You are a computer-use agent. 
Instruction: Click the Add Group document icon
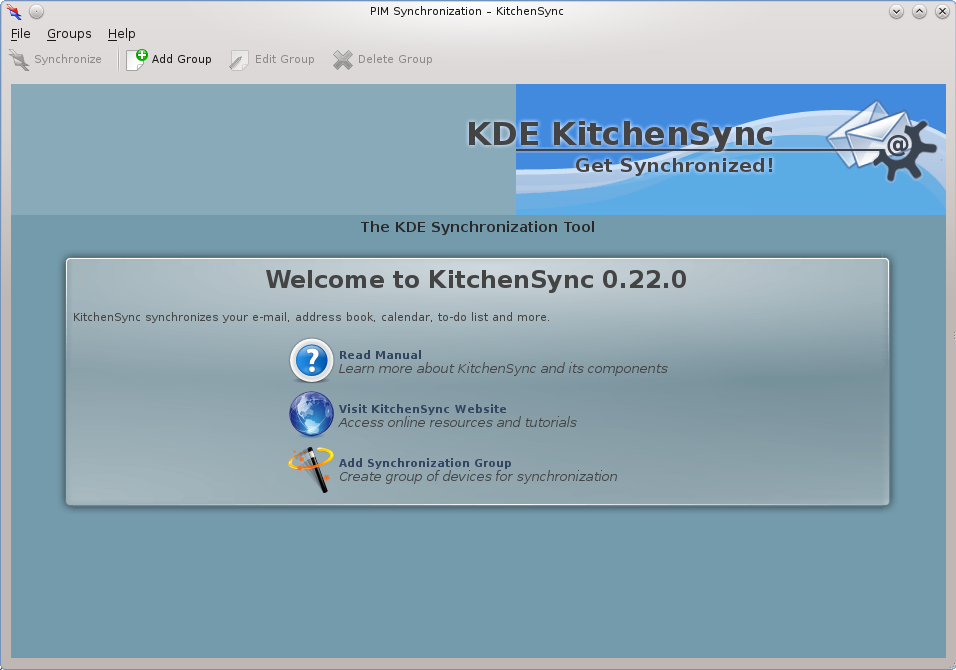[137, 60]
